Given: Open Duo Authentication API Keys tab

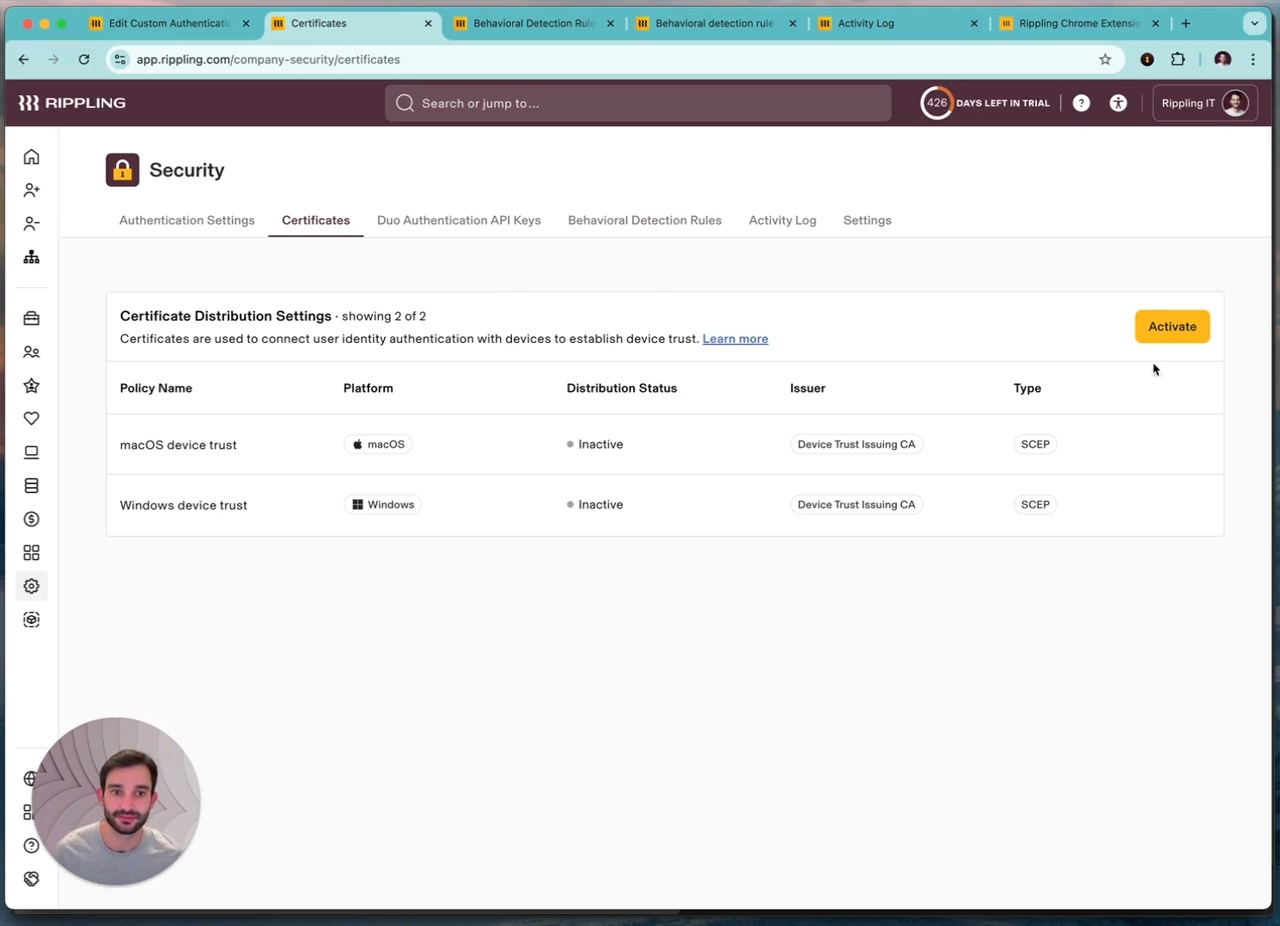Looking at the screenshot, I should point(459,220).
